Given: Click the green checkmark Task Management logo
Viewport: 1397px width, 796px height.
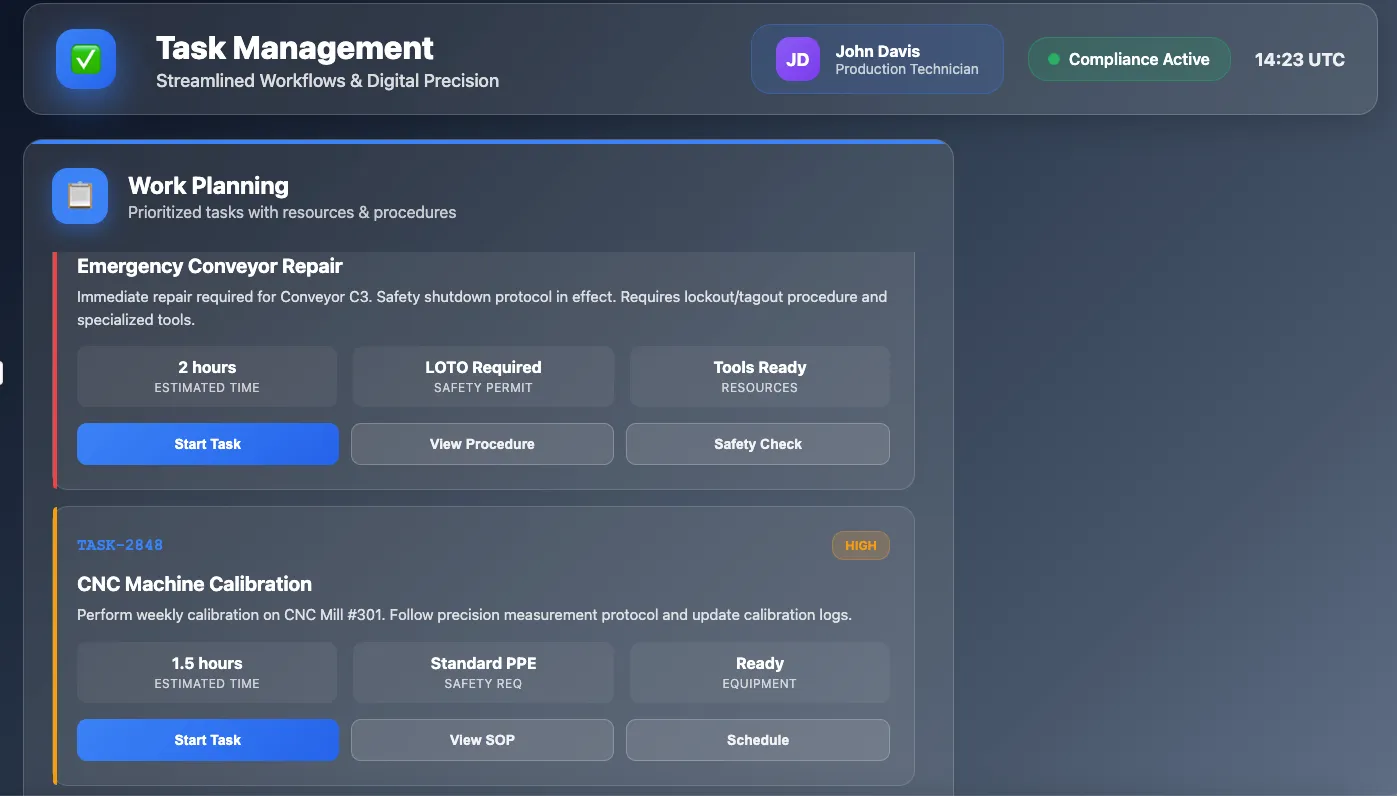Looking at the screenshot, I should [86, 59].
